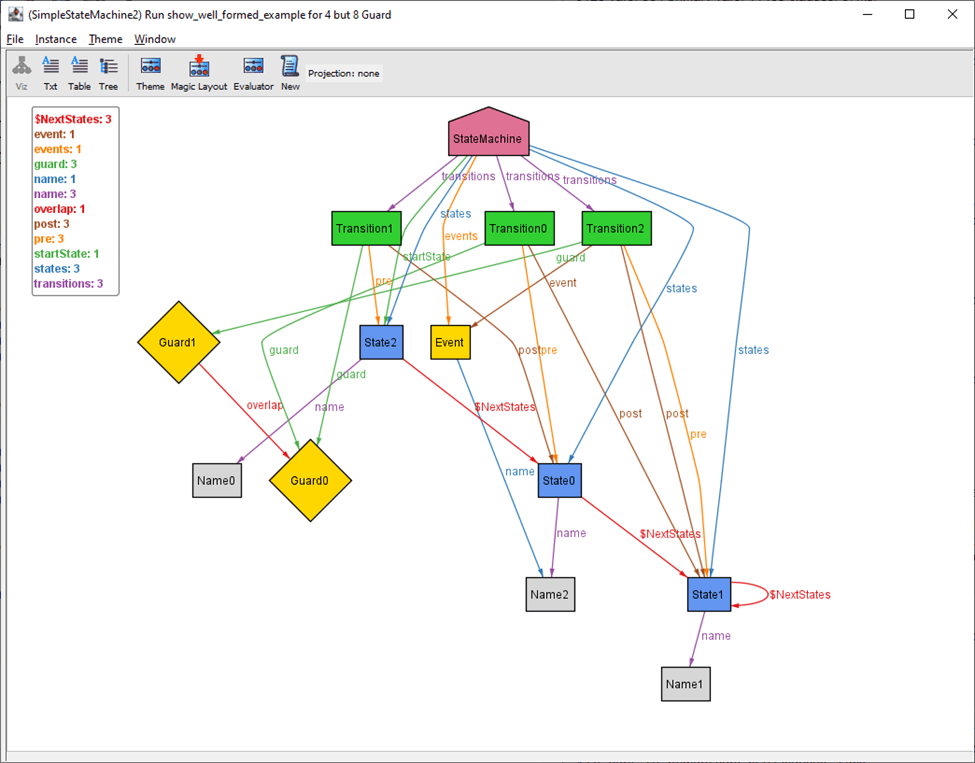Click $NextStates entry in legend

coord(73,119)
